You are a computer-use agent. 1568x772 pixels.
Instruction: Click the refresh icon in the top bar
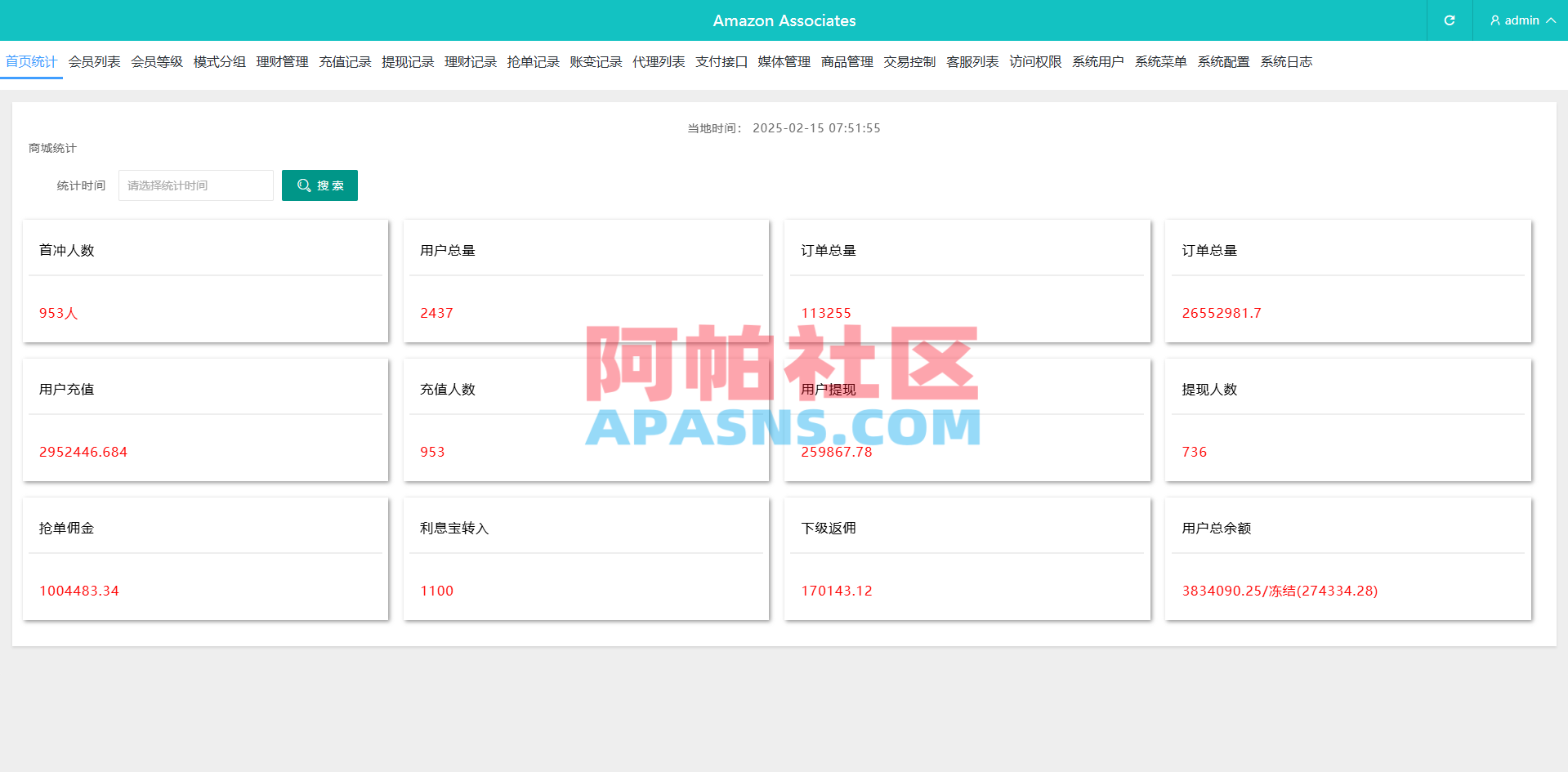click(1448, 20)
